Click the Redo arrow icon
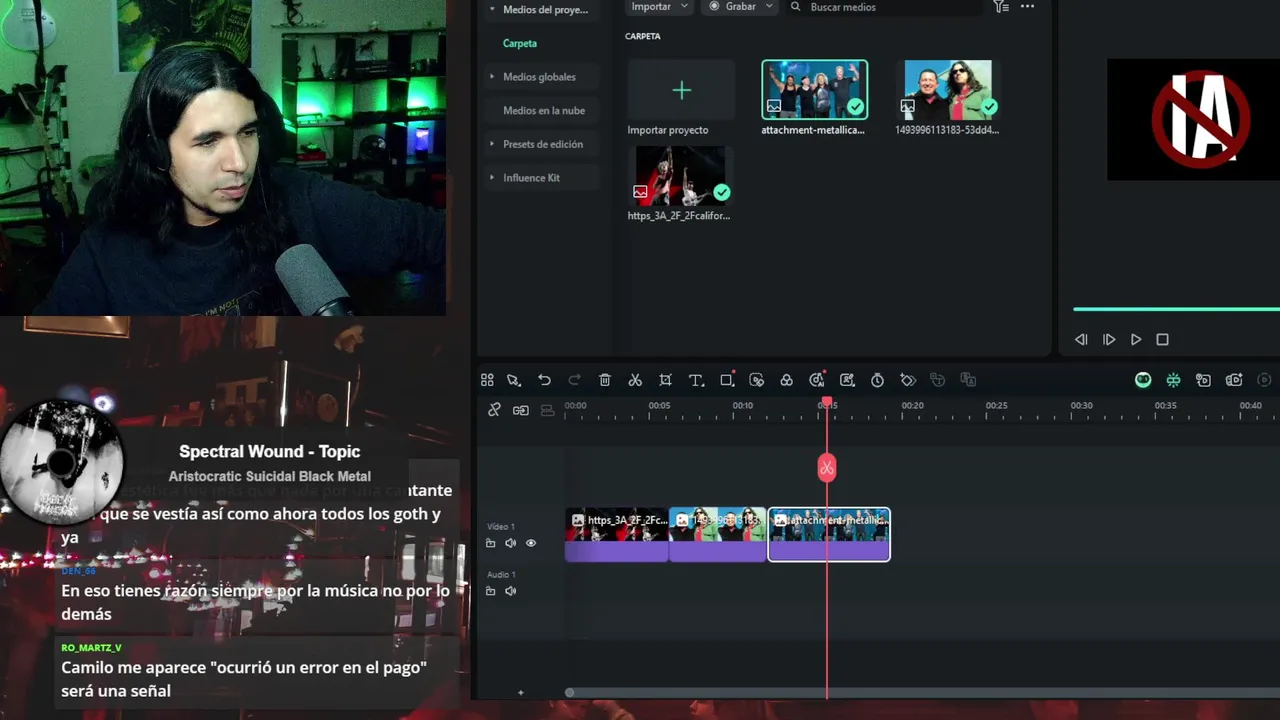The height and width of the screenshot is (720, 1280). (574, 380)
